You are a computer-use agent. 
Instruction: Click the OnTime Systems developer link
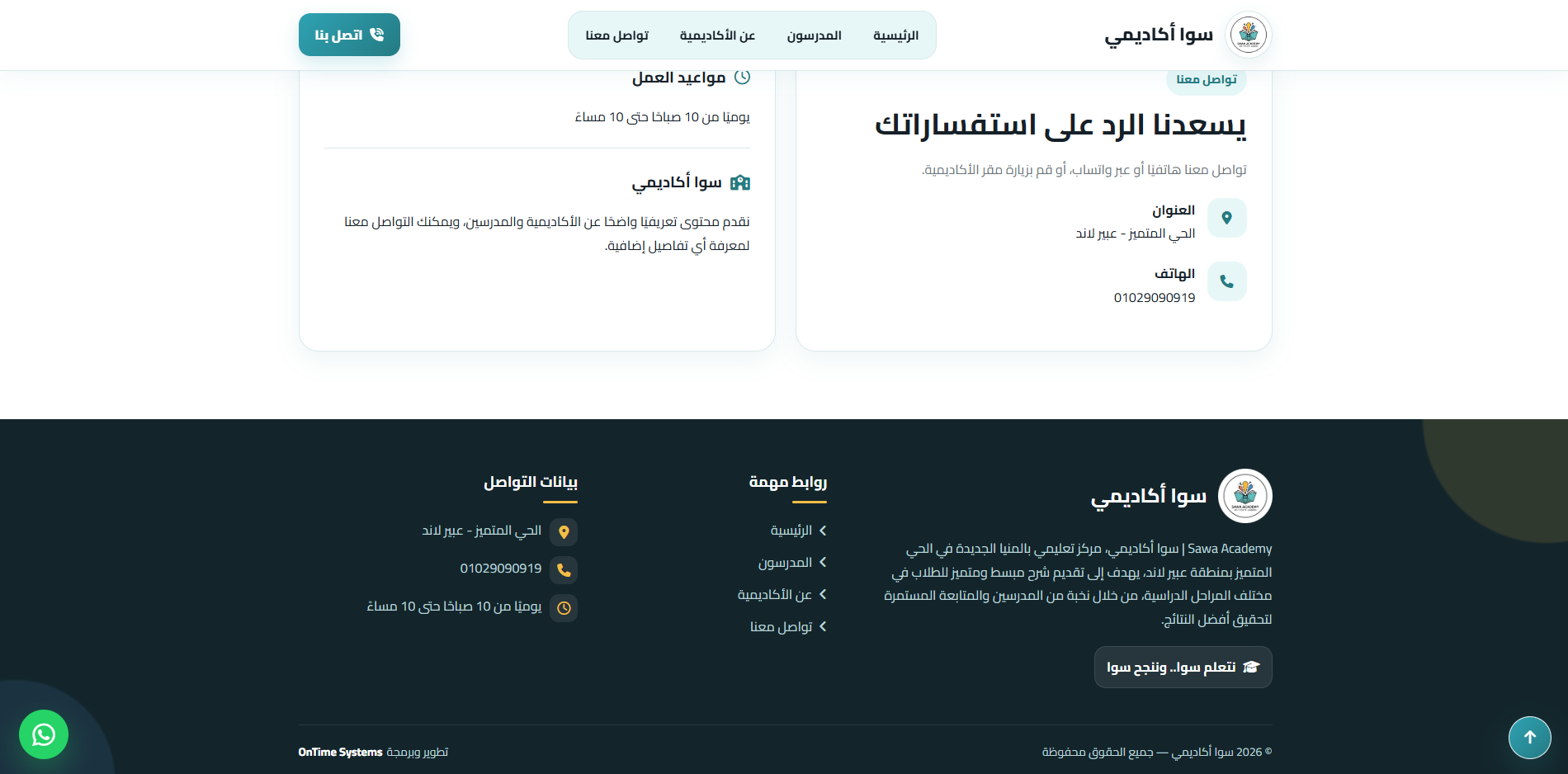[x=340, y=752]
